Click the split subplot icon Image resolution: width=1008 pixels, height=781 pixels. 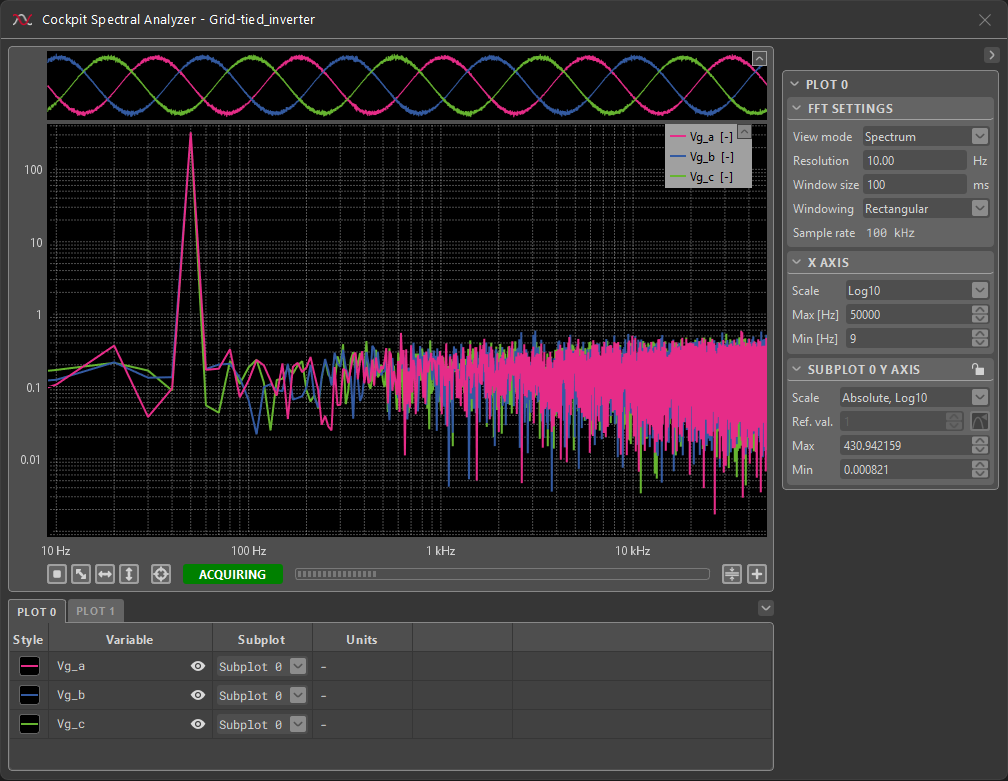point(732,574)
